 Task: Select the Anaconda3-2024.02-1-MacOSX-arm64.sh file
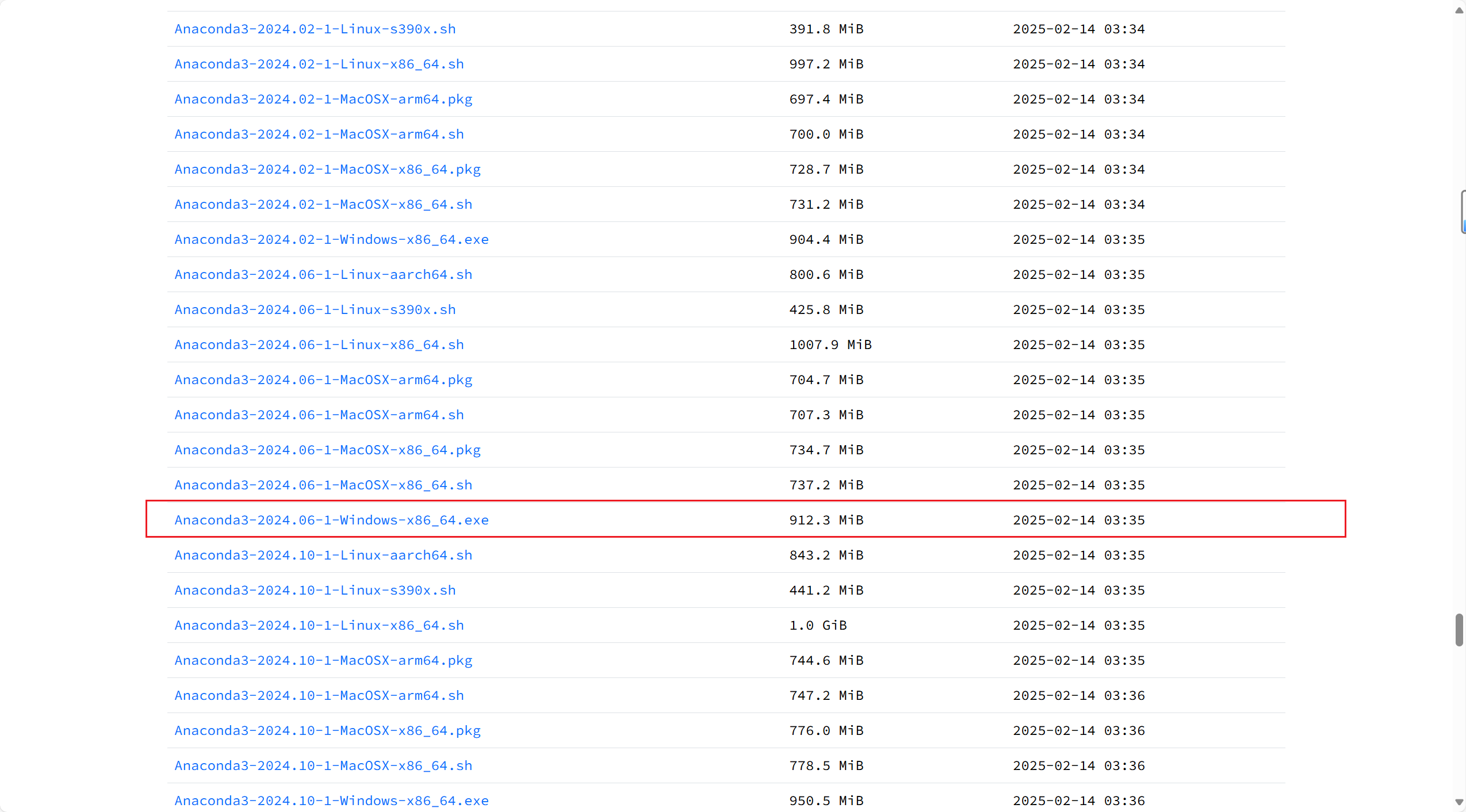click(319, 134)
